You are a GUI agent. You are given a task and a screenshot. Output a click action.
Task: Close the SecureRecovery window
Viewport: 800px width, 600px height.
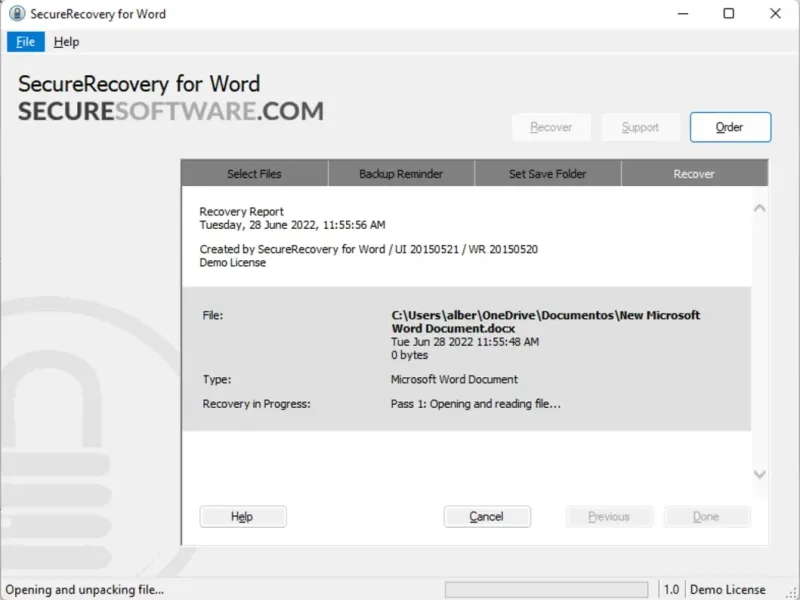[775, 14]
